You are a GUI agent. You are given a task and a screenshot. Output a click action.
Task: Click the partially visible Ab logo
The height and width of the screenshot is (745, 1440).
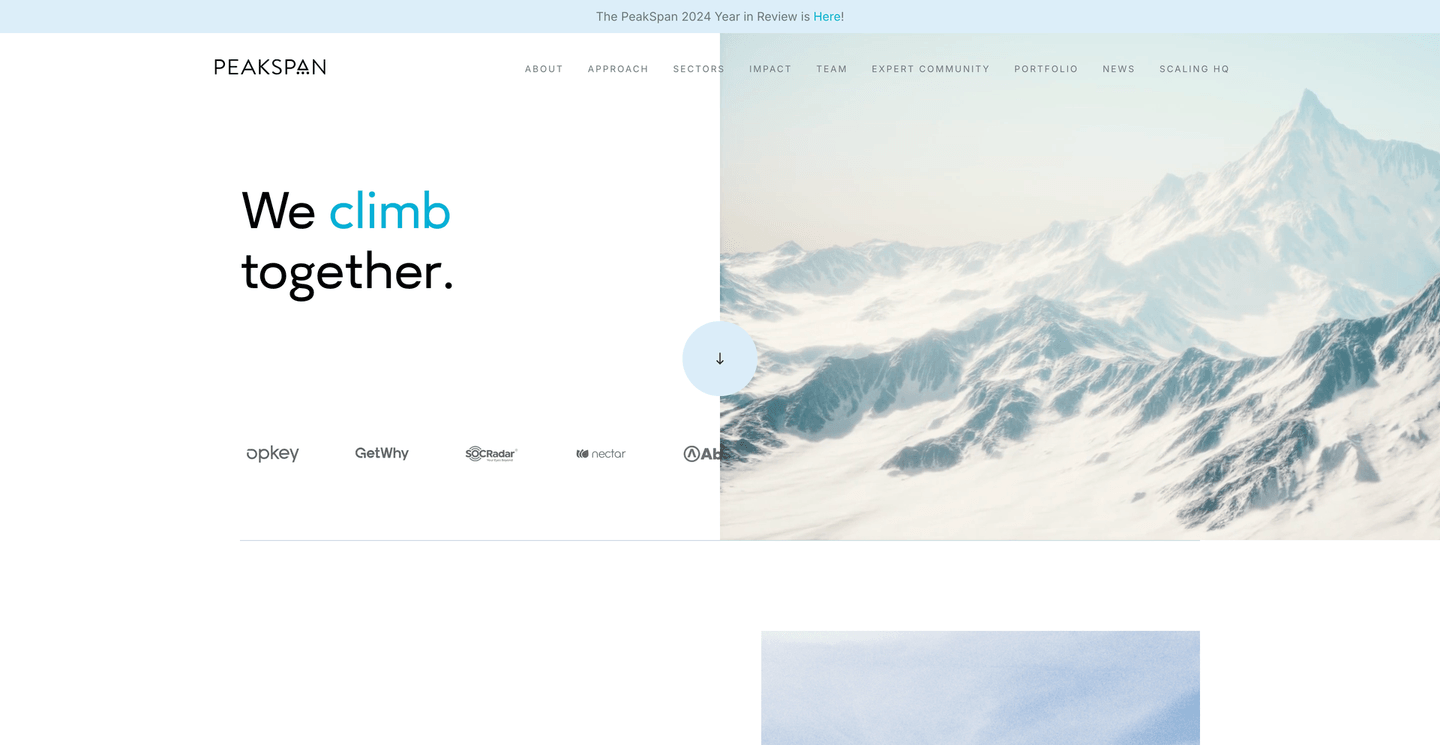pos(706,453)
